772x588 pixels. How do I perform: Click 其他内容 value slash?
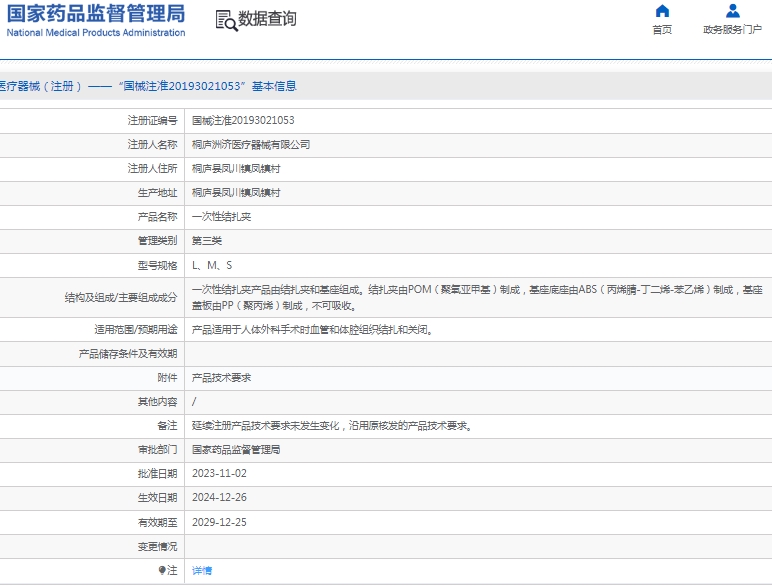coord(194,402)
